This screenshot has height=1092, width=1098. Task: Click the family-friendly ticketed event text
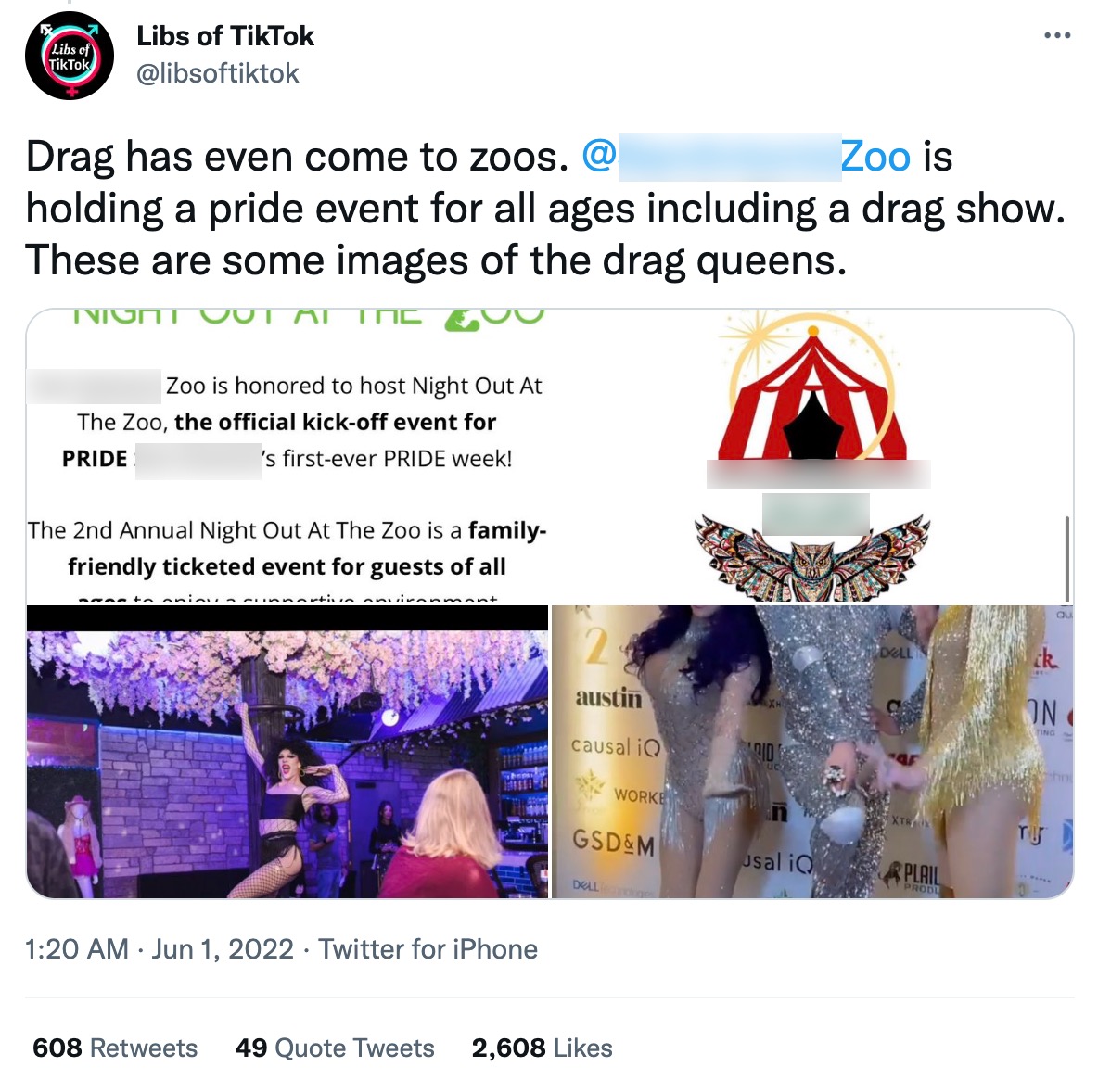tap(287, 548)
